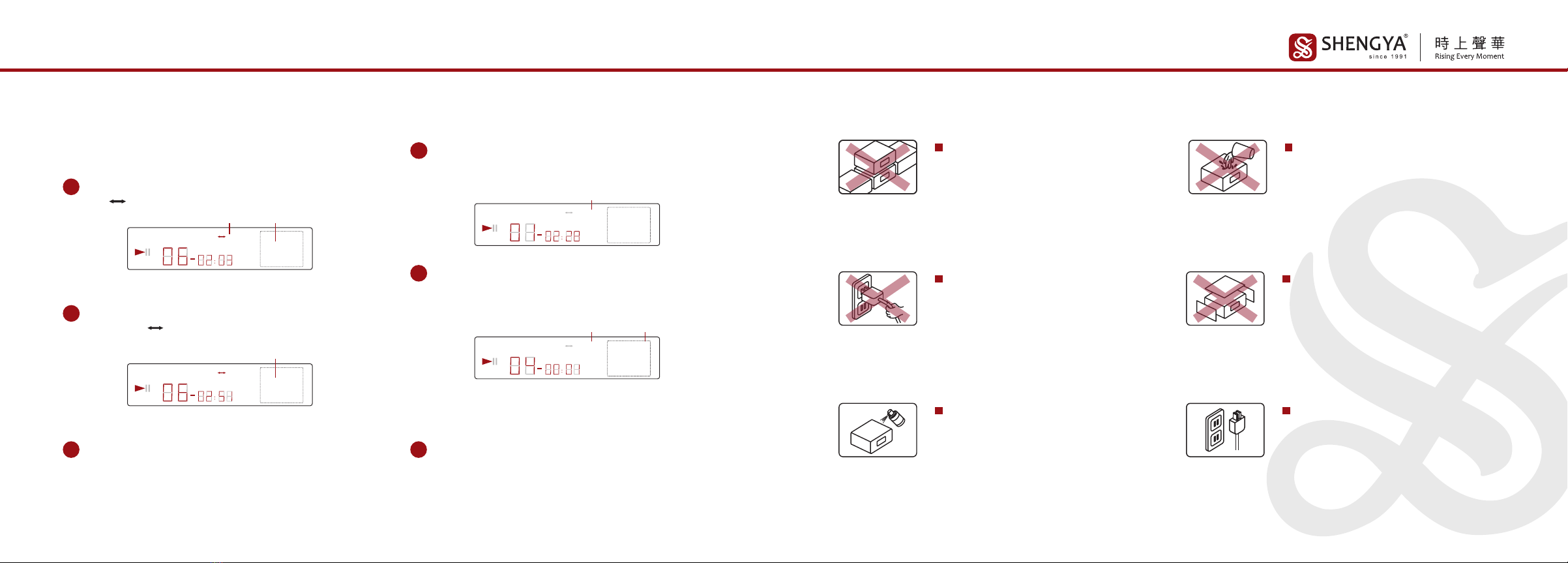Click the 02:03 time readout

coord(215,260)
